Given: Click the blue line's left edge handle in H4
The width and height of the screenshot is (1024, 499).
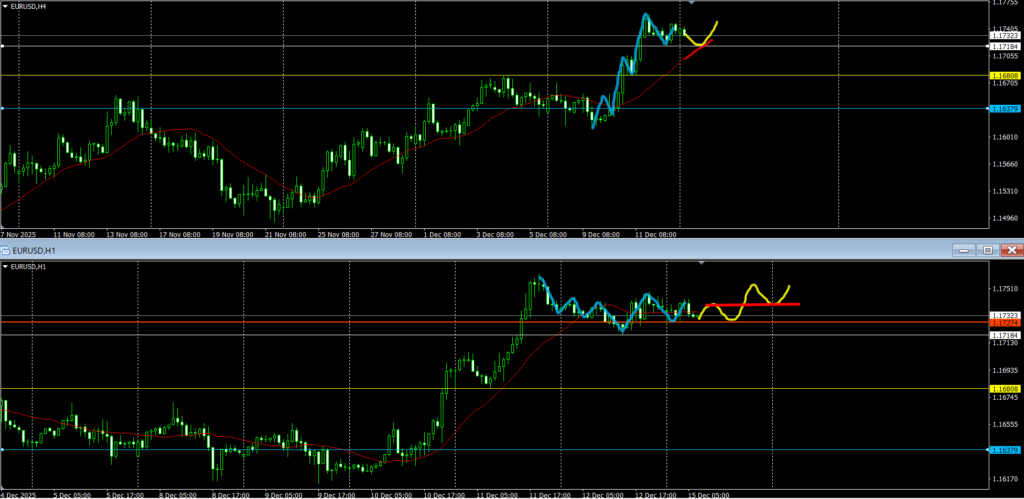Looking at the screenshot, I should [3, 108].
